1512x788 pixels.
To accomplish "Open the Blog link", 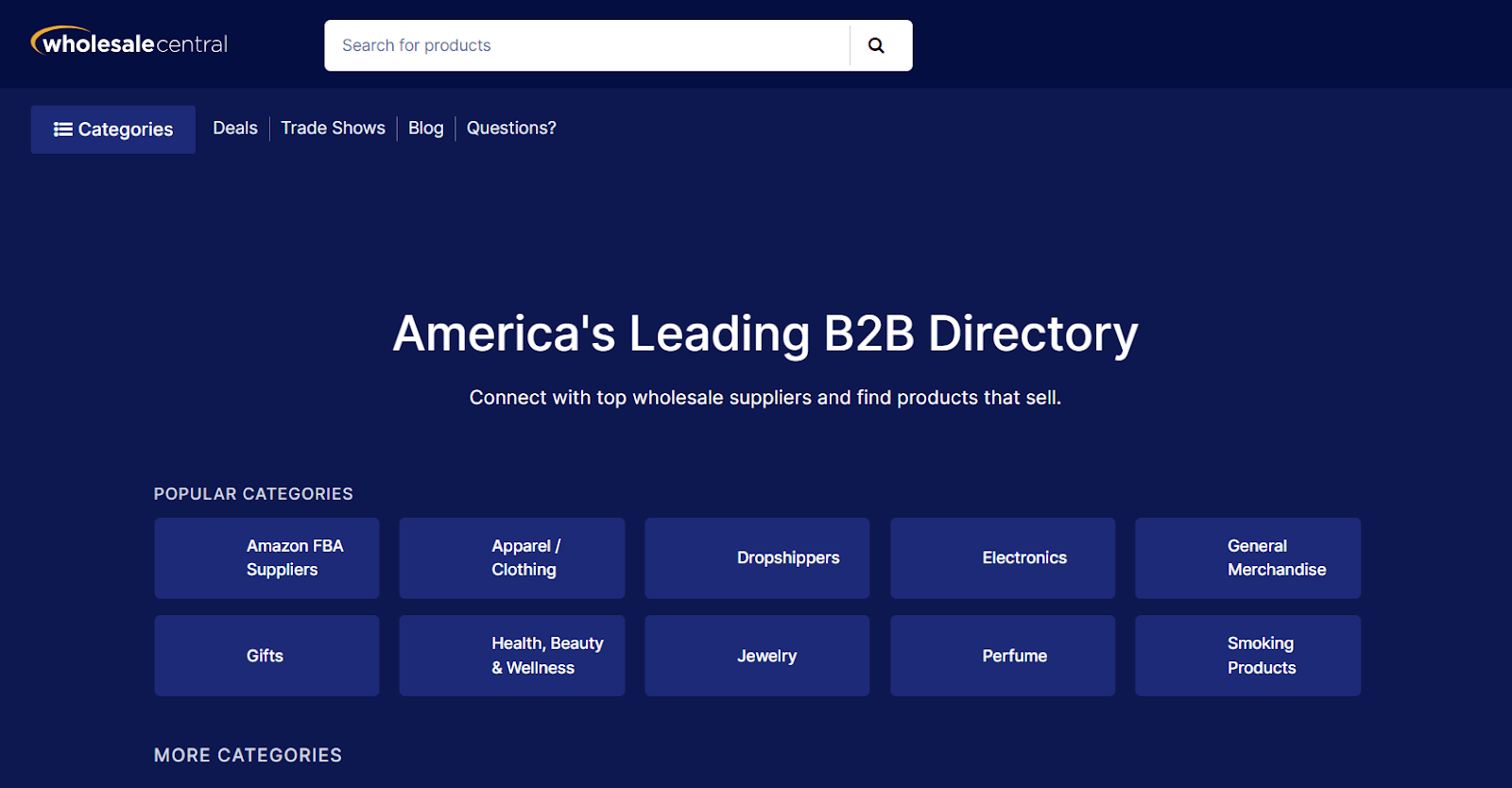I will [425, 128].
